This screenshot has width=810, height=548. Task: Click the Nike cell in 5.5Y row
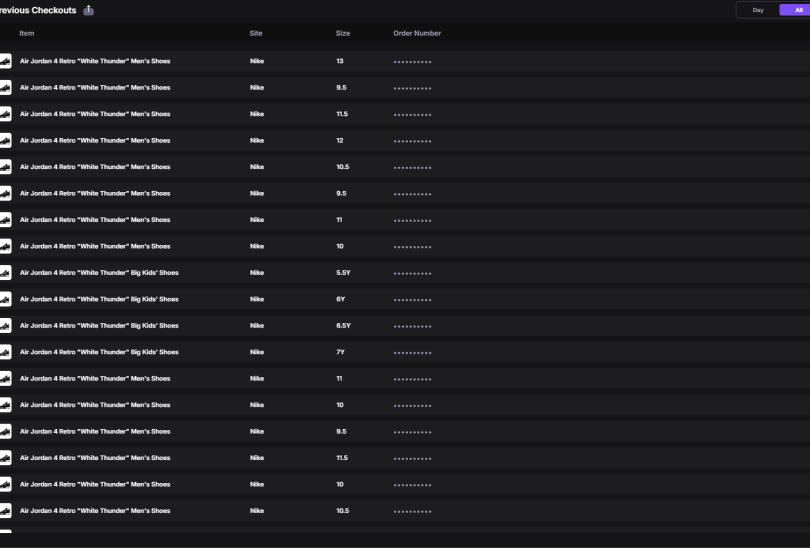click(x=257, y=273)
